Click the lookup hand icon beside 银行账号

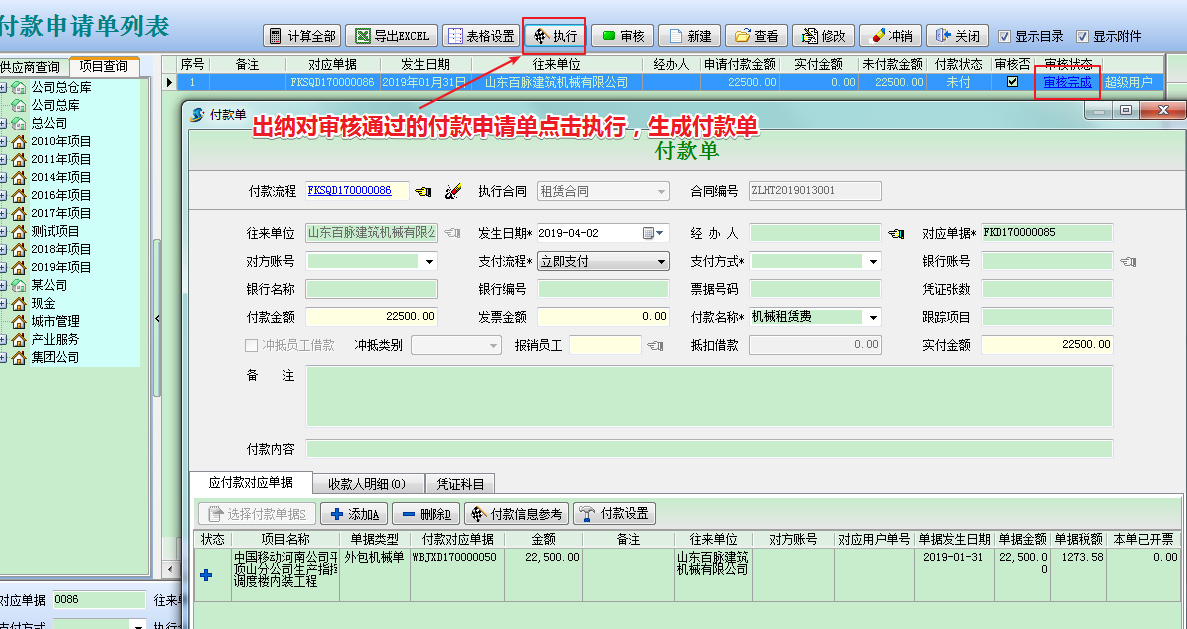click(x=1128, y=262)
